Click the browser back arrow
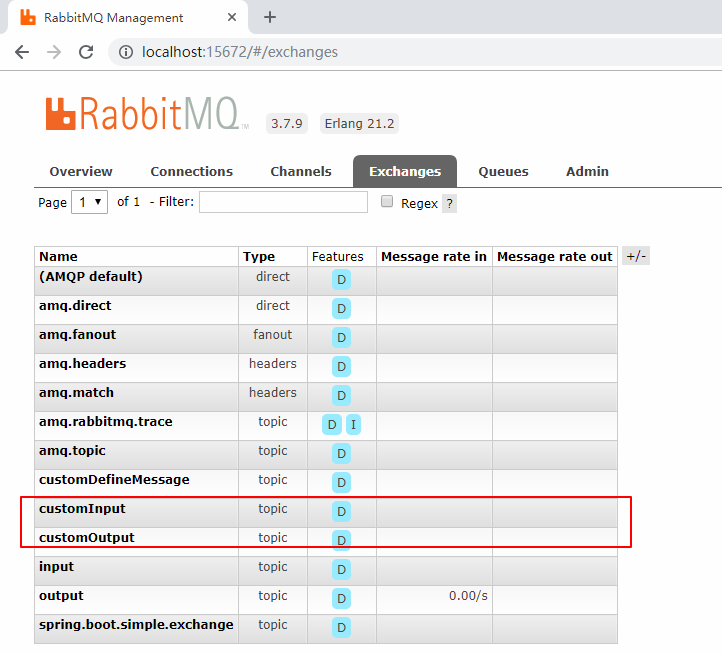The image size is (722, 654). tap(22, 52)
